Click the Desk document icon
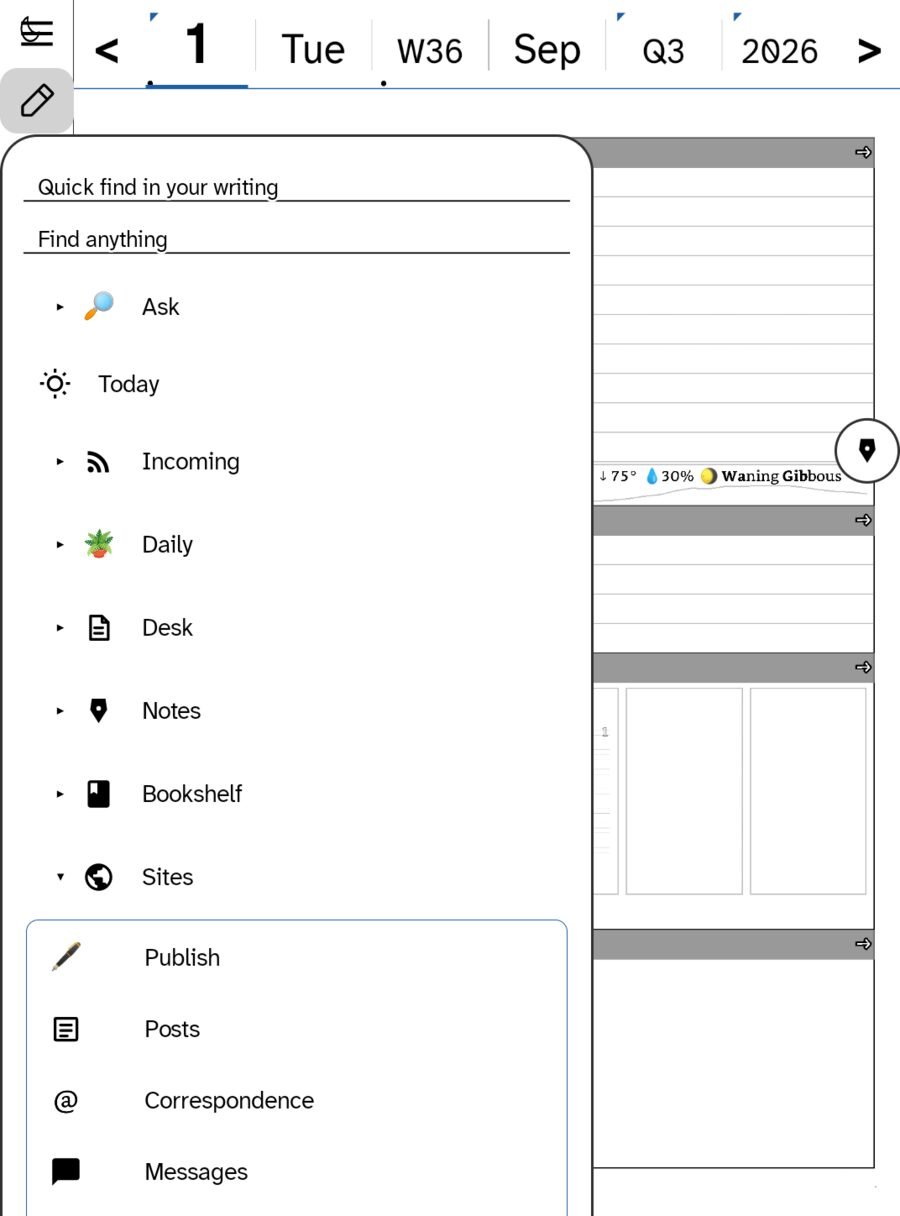This screenshot has height=1216, width=900. point(98,628)
